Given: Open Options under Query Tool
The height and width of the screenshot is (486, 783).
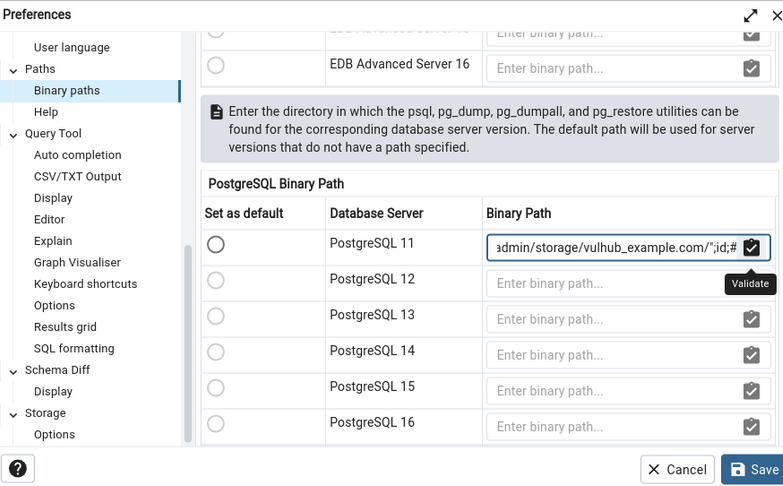Looking at the screenshot, I should [54, 305].
